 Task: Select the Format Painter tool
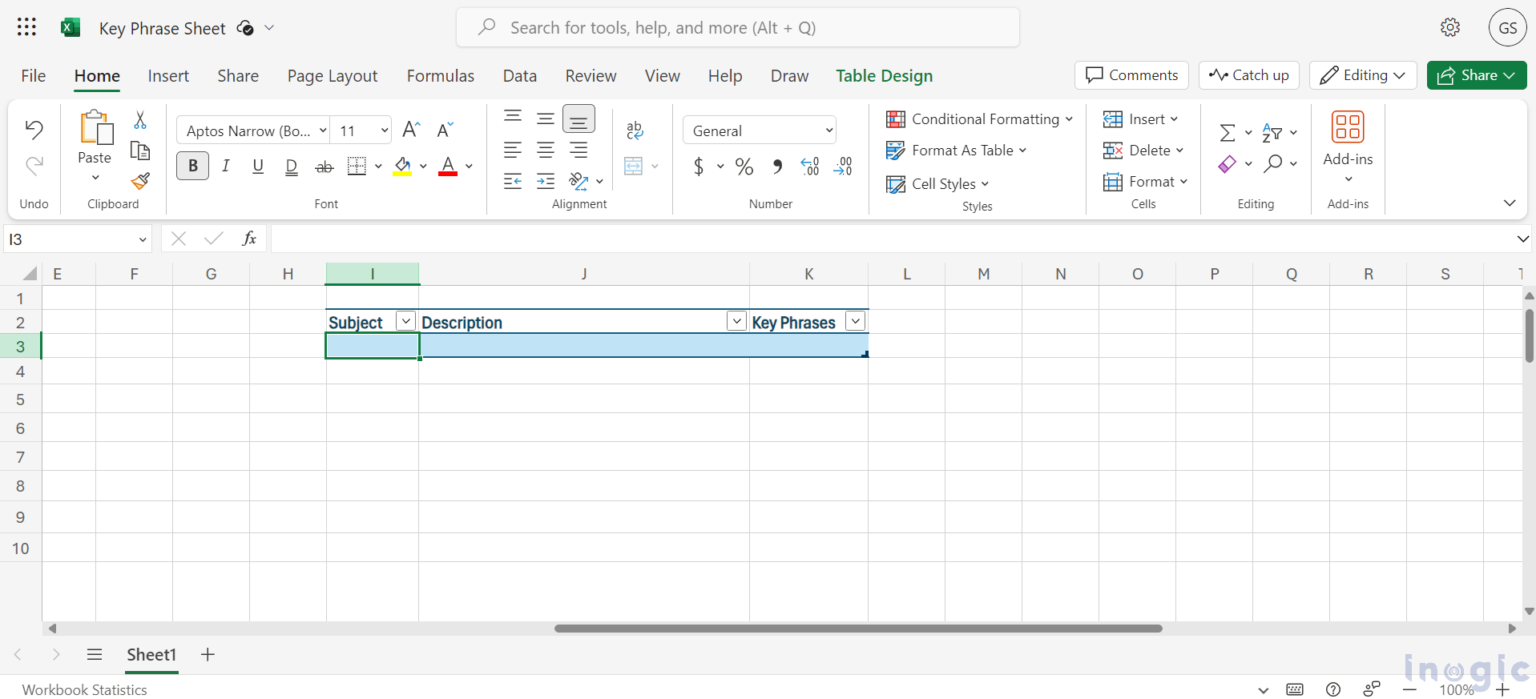139,183
